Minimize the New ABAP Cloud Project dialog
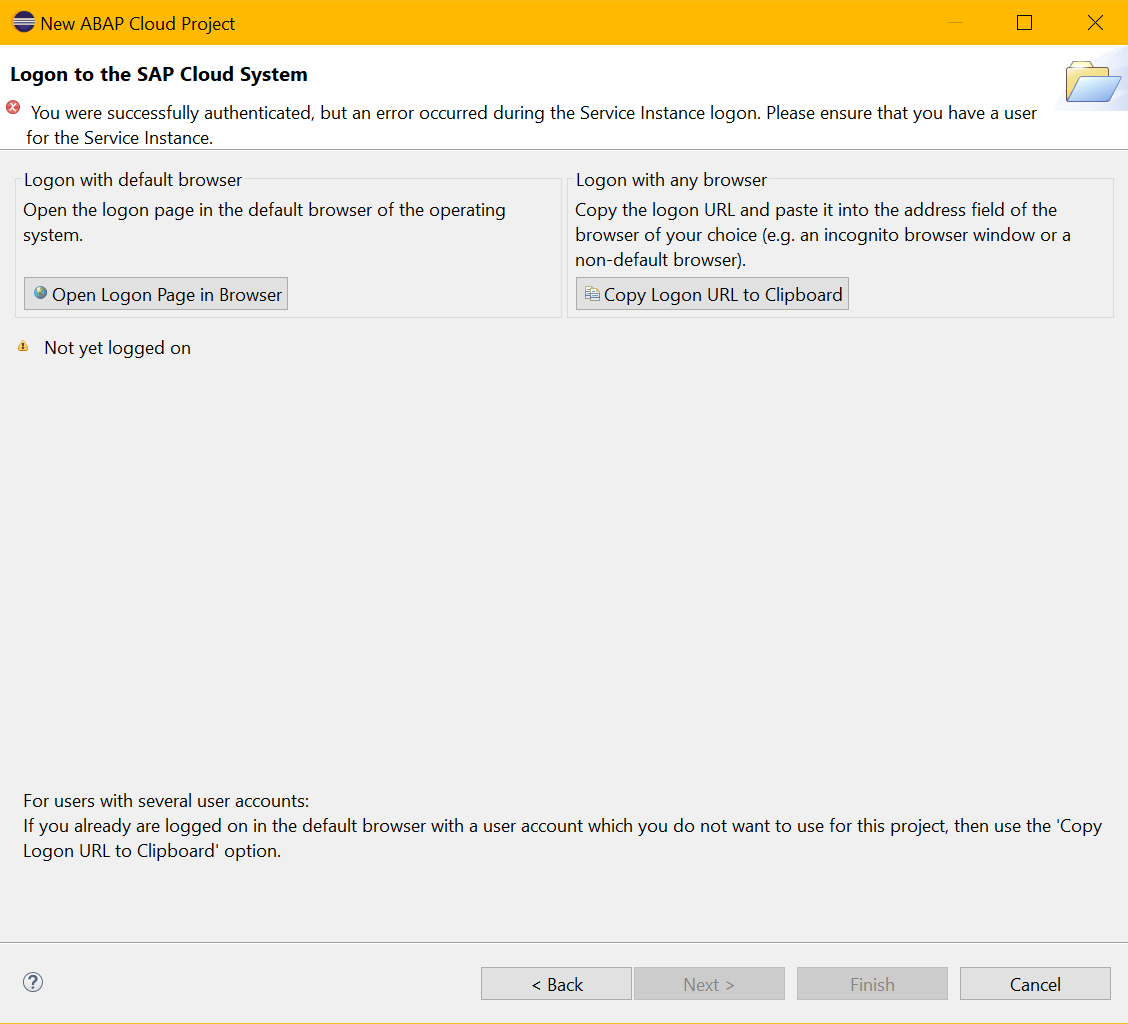This screenshot has height=1024, width=1128. tap(958, 22)
